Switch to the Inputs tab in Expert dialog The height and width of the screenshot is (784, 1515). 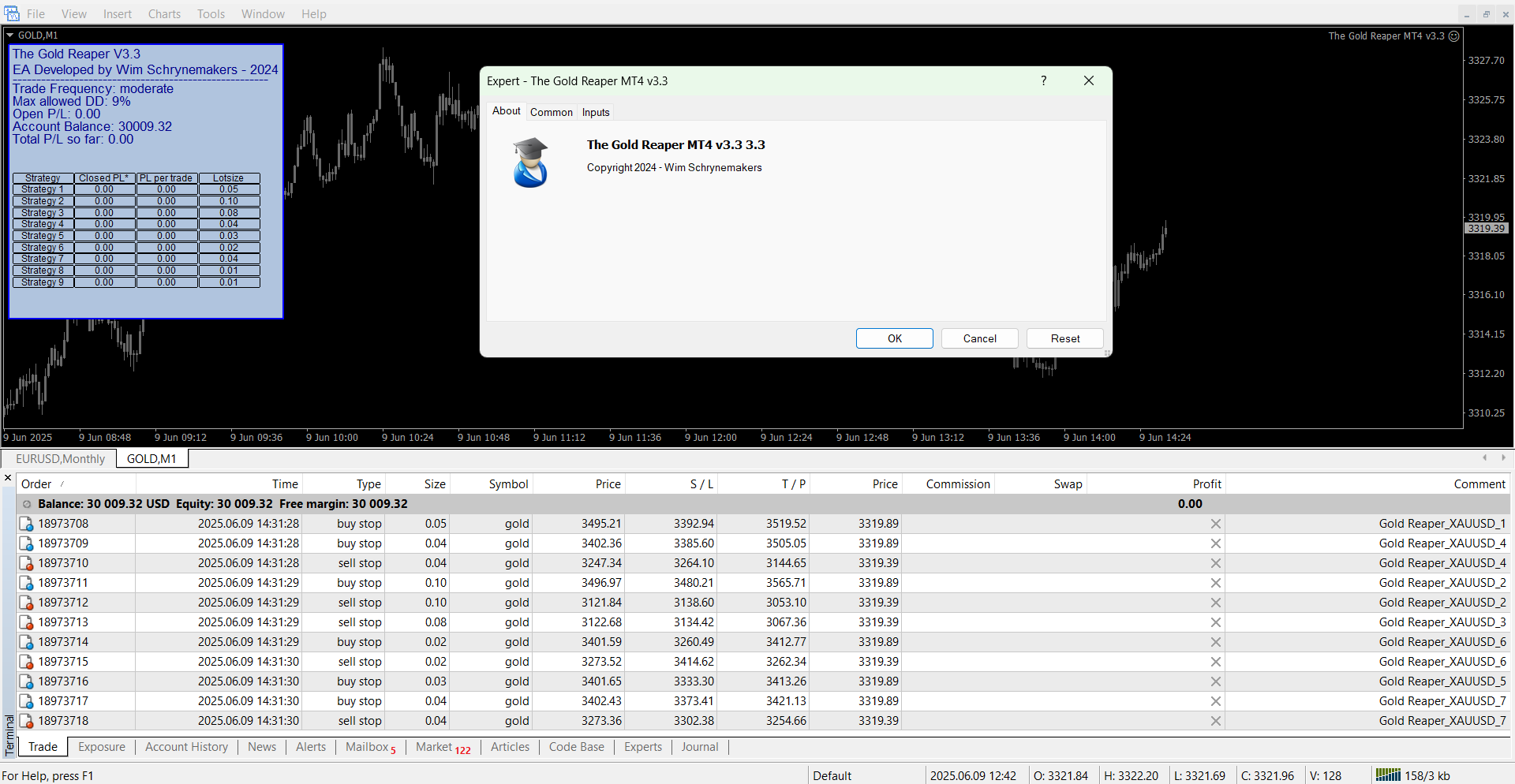[x=596, y=112]
